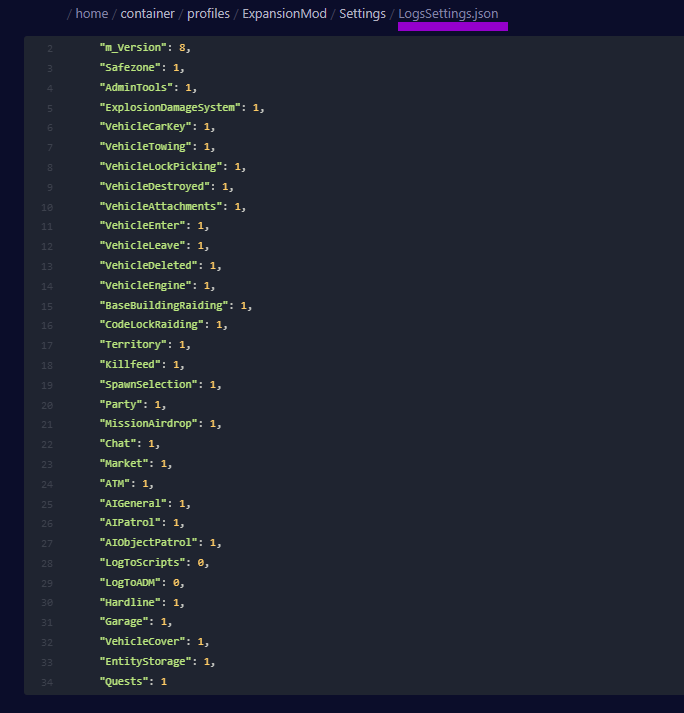
Task: Select the "Killfeed" line in editor
Action: 129,364
